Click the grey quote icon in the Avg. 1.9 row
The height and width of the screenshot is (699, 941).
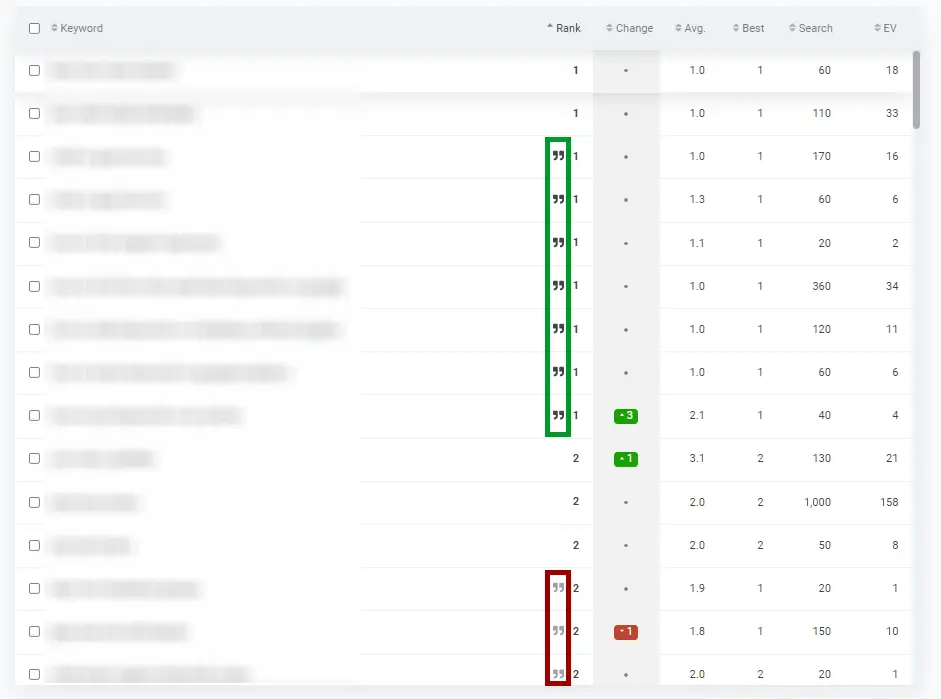(x=558, y=588)
